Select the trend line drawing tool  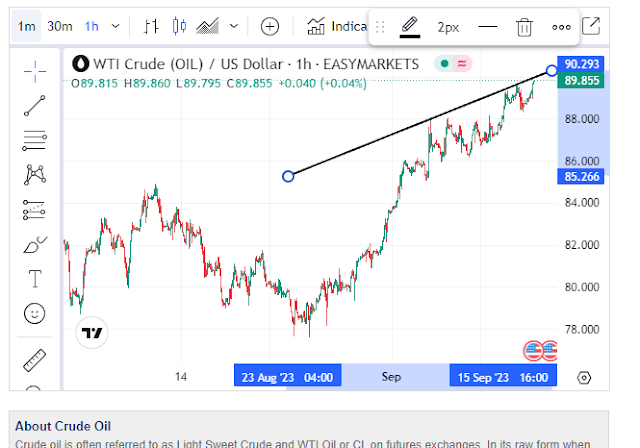pos(35,106)
